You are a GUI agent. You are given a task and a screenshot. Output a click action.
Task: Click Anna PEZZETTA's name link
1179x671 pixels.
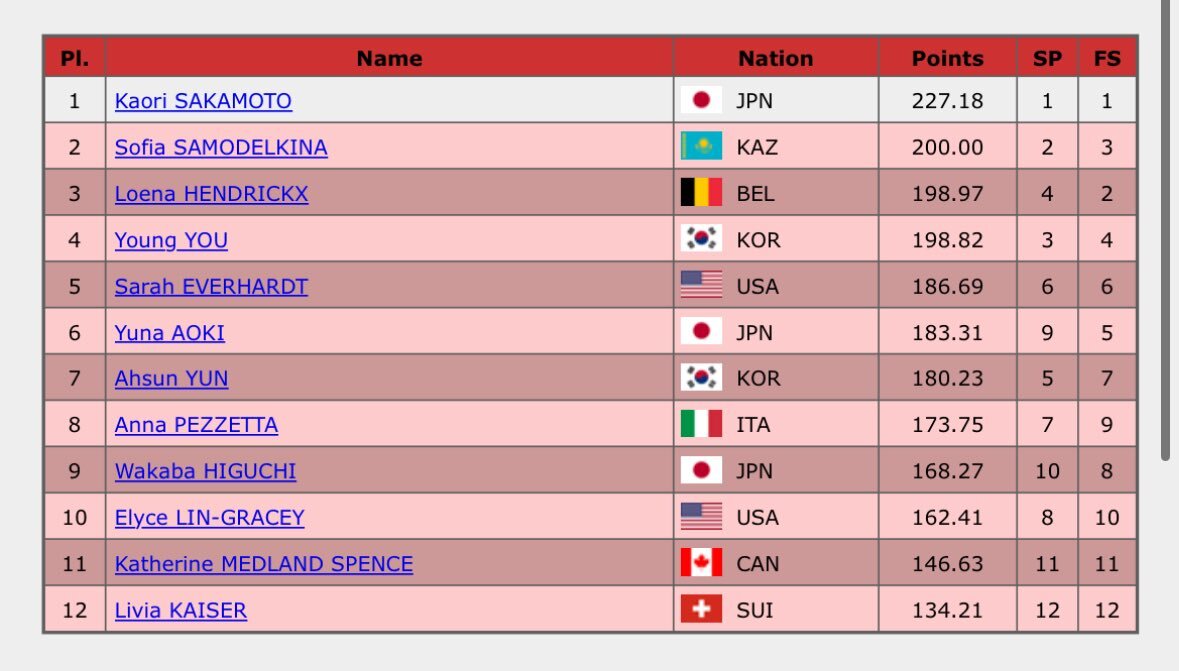196,425
